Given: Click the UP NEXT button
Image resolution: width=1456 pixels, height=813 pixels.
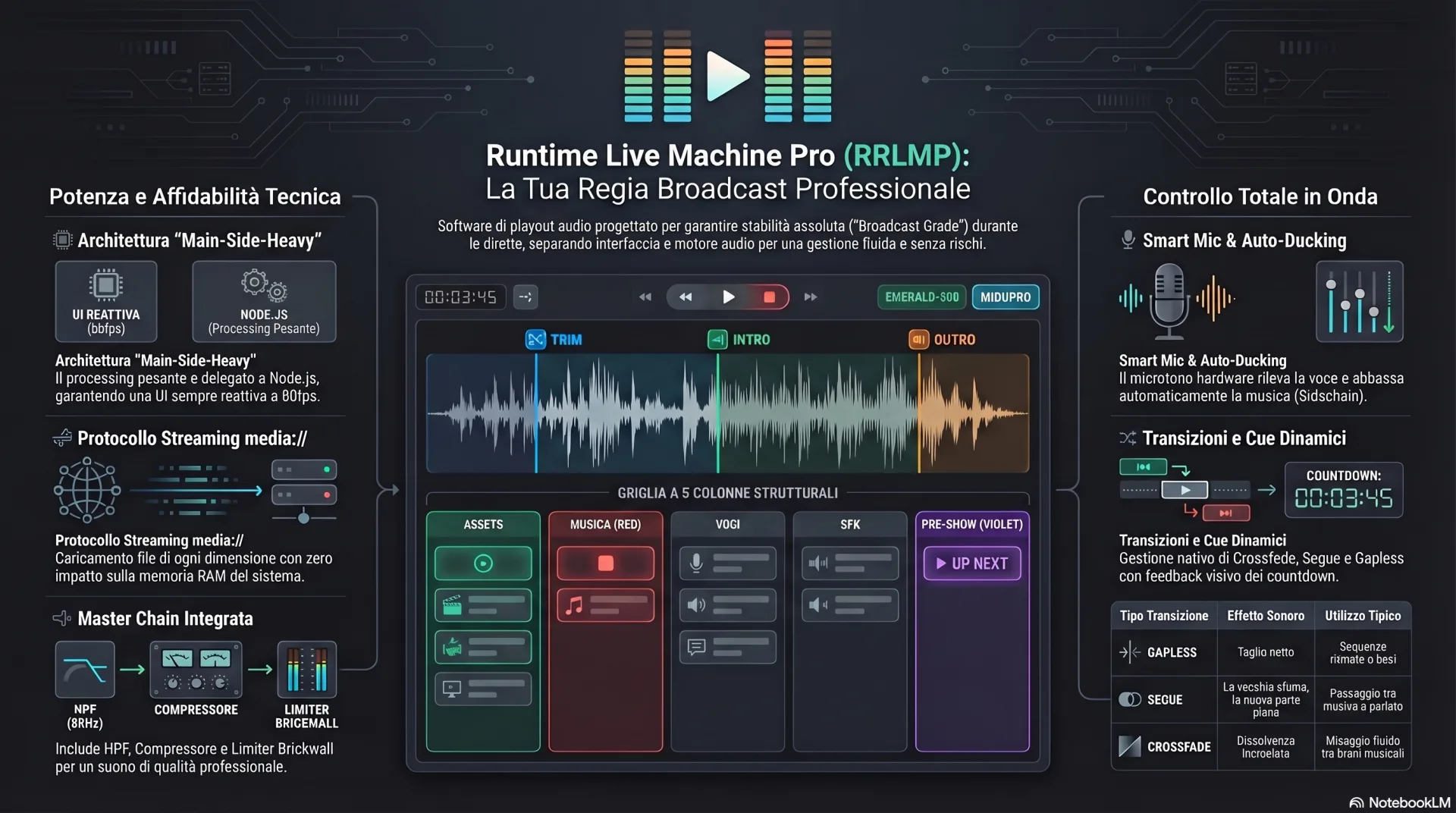Looking at the screenshot, I should [972, 563].
